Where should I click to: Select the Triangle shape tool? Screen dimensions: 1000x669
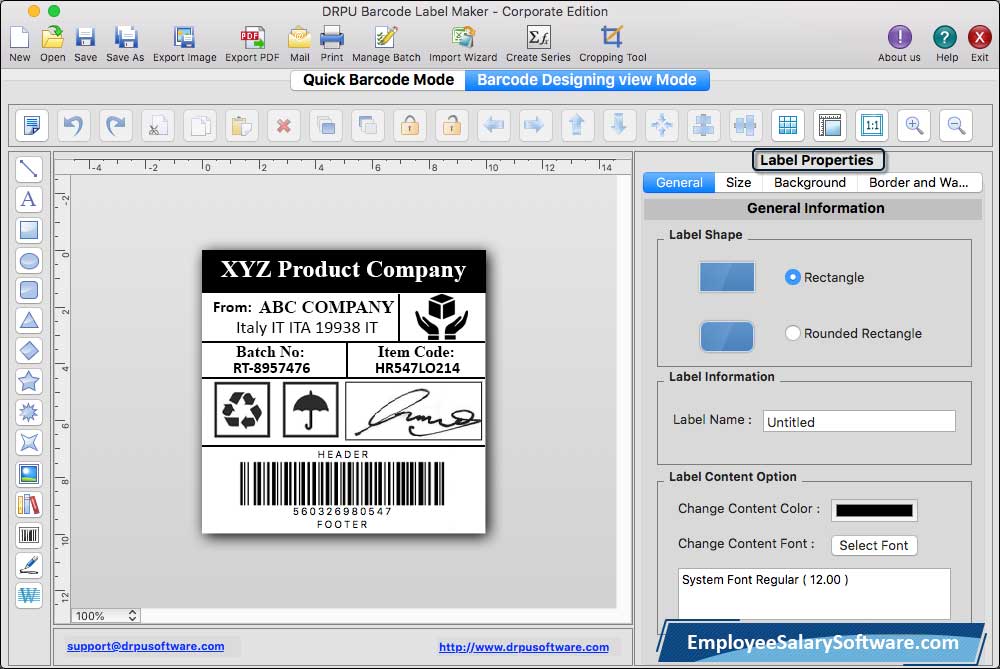click(29, 320)
